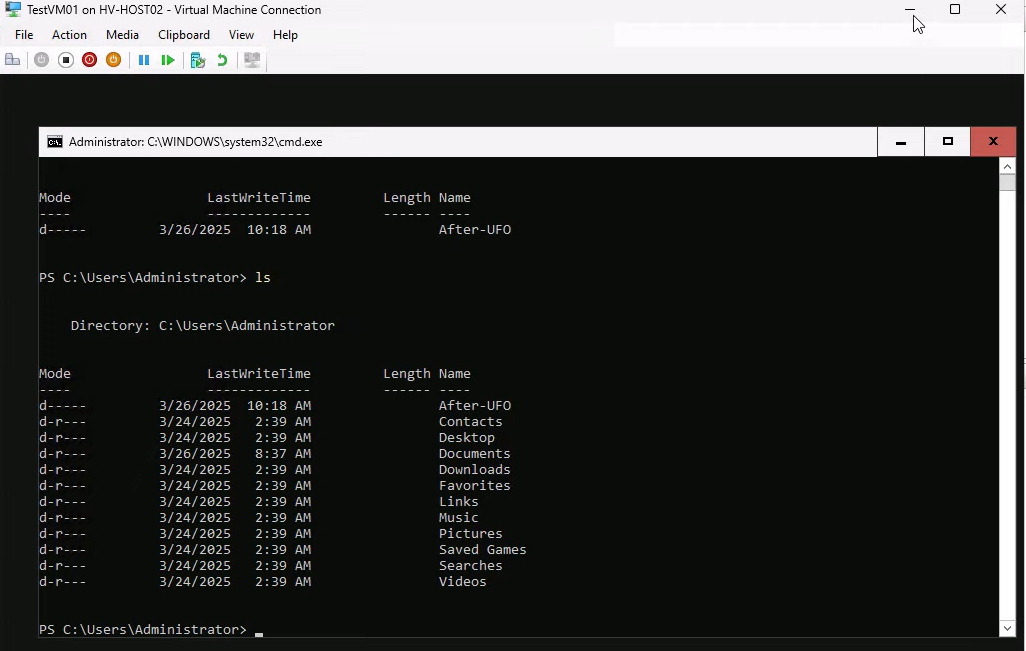This screenshot has height=651, width=1026.
Task: Click the '8:37 AM' time for Documents
Action: [x=283, y=453]
